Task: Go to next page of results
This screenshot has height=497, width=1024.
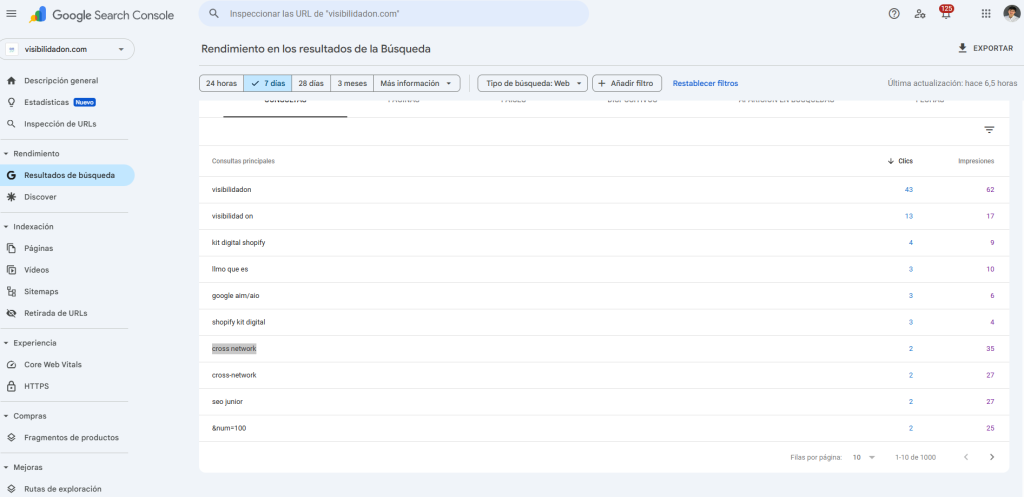Action: (x=991, y=457)
